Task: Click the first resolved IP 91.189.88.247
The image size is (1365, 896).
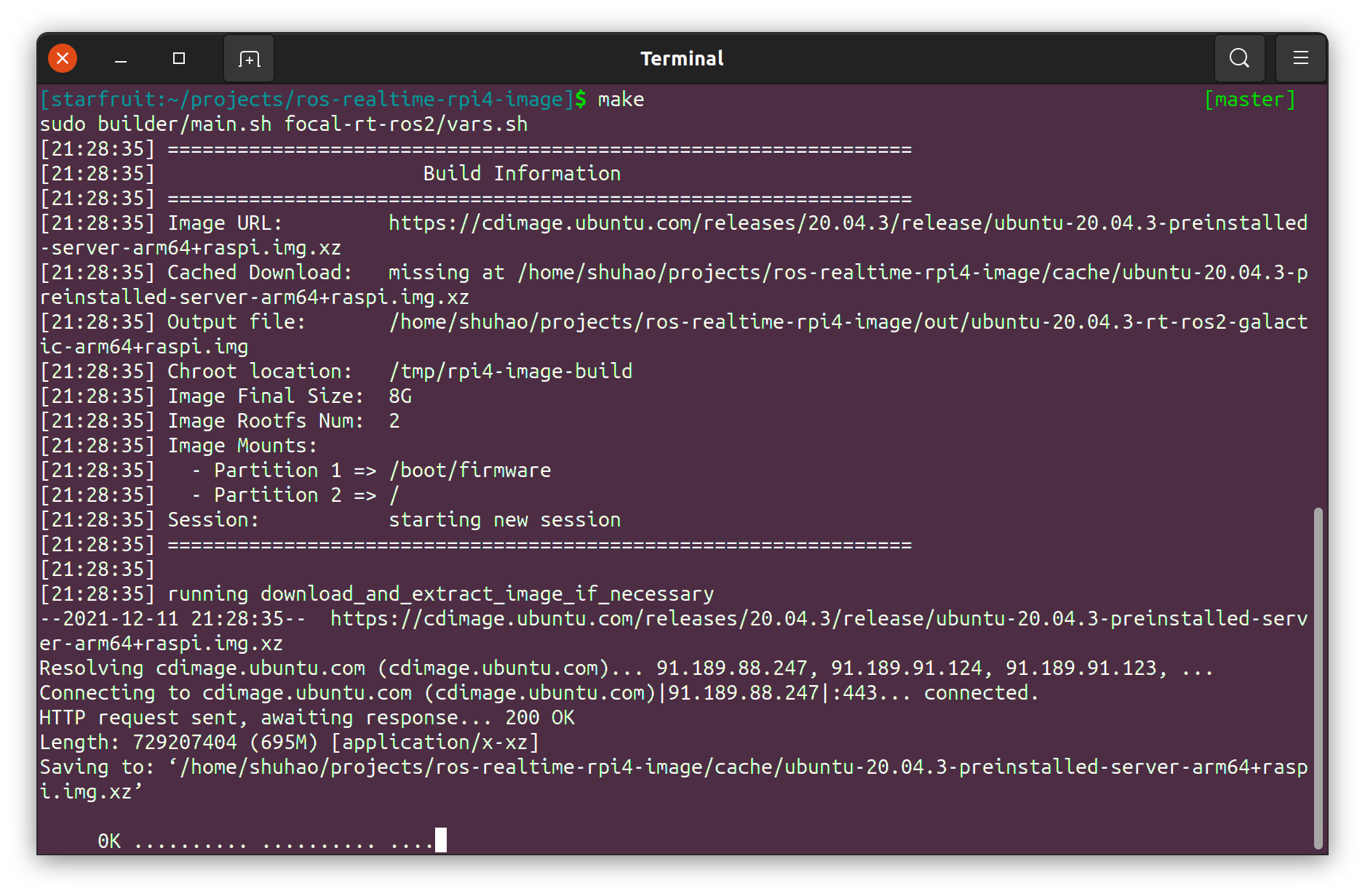Action: (x=731, y=668)
